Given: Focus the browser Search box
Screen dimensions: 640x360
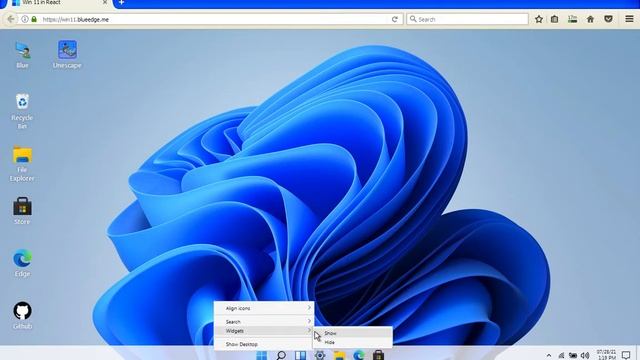Looking at the screenshot, I should coord(467,19).
